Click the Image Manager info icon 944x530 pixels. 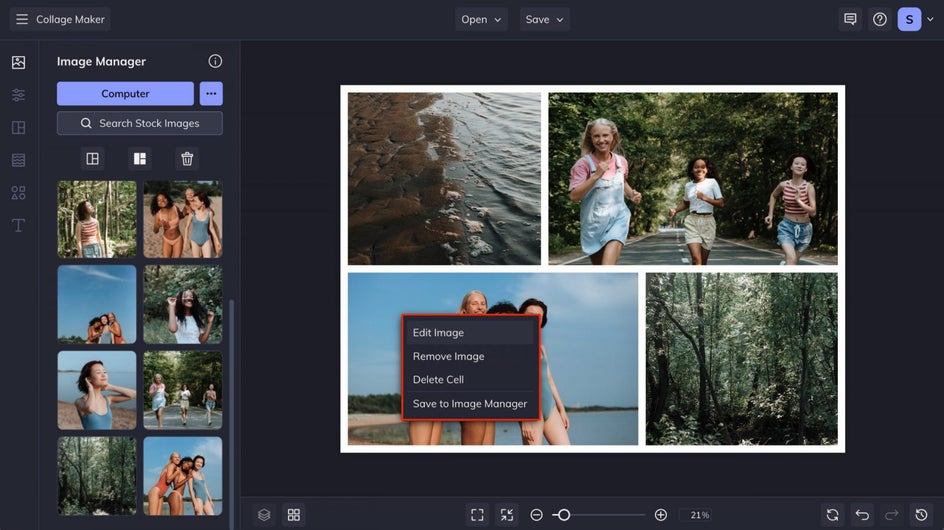(x=215, y=61)
